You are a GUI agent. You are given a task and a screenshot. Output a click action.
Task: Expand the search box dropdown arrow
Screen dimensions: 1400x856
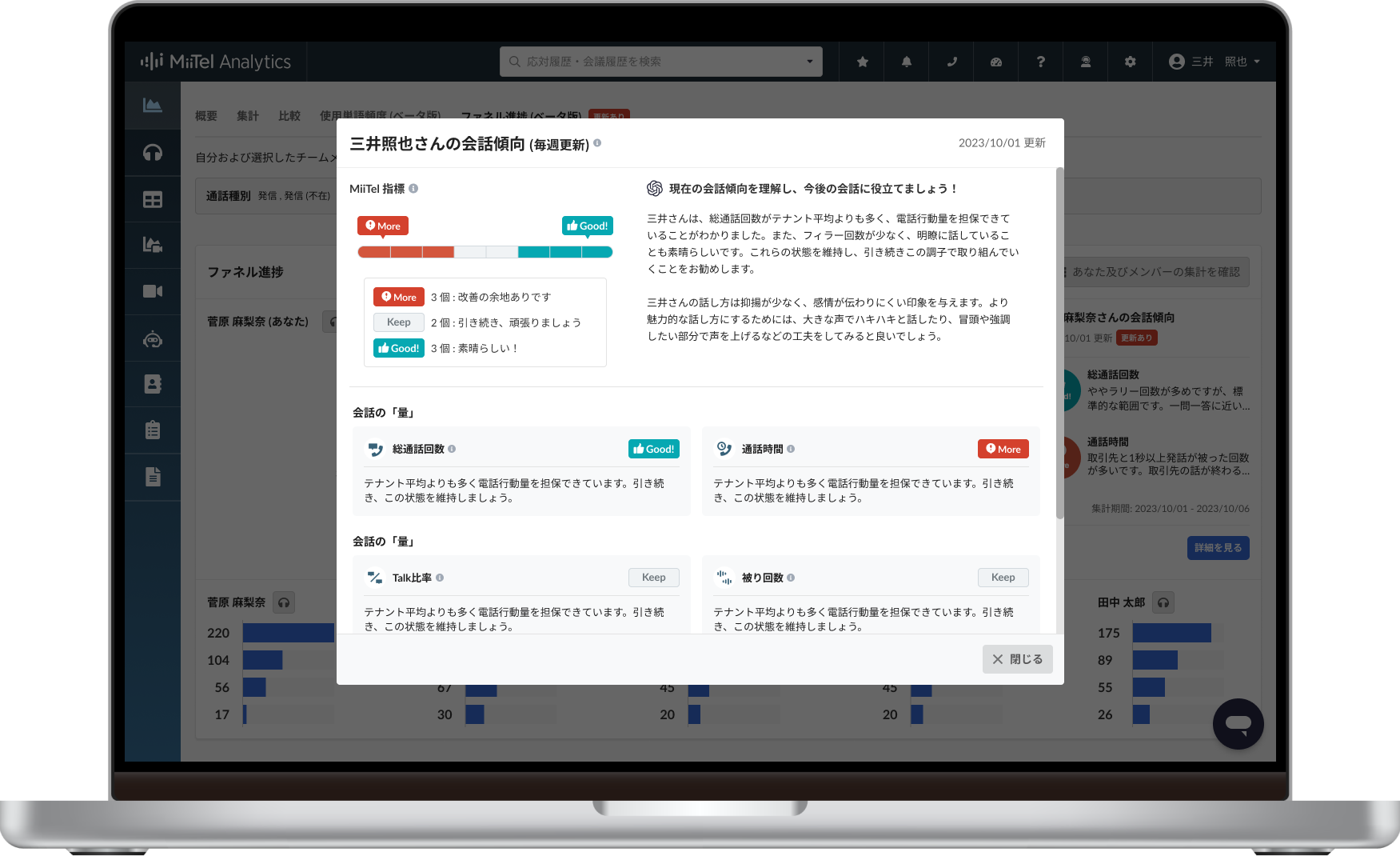point(809,62)
